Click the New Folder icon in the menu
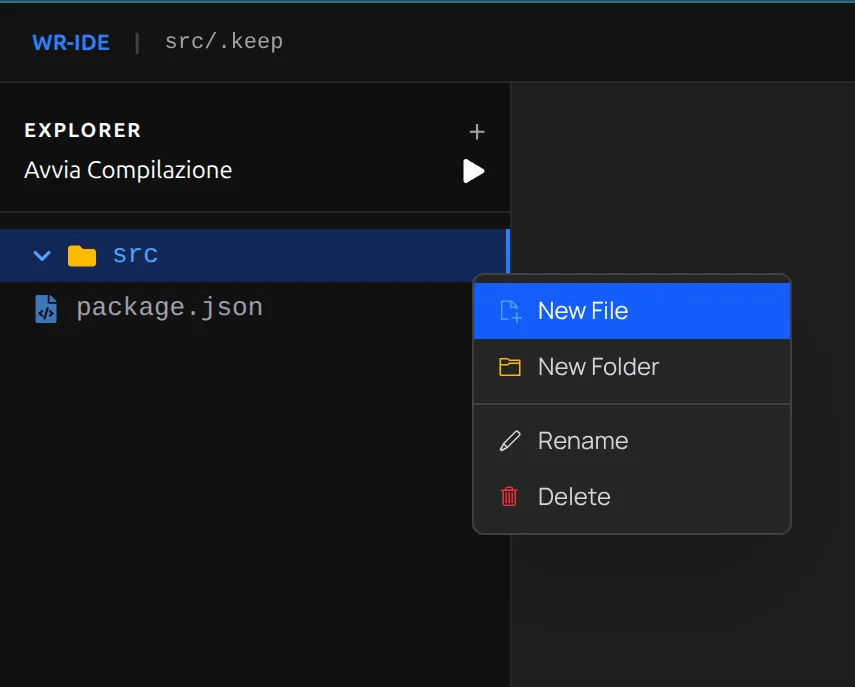855x687 pixels. coord(510,367)
